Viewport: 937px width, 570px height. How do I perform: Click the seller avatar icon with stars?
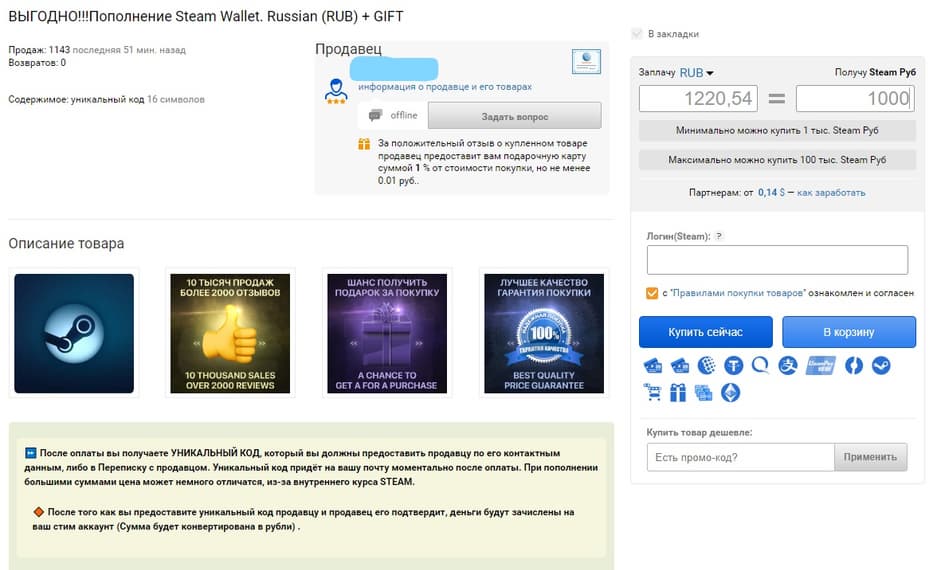[336, 91]
